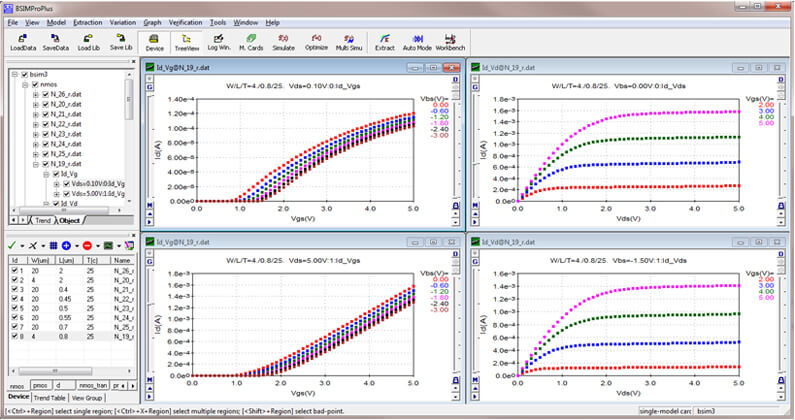Click the green graph icon in device panel
Viewport: 795px width, 420px height.
(108, 246)
